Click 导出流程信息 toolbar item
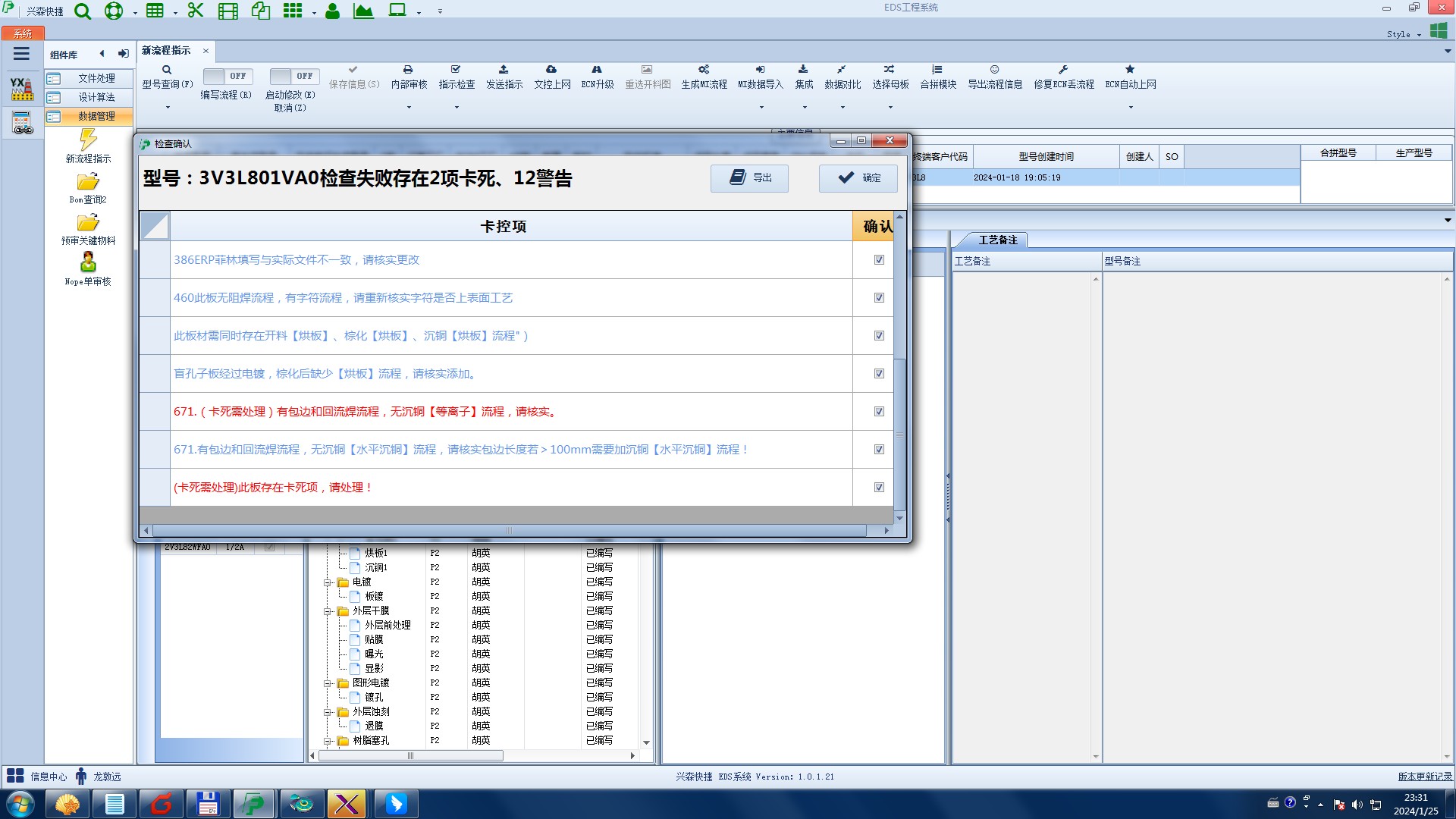 coord(995,77)
